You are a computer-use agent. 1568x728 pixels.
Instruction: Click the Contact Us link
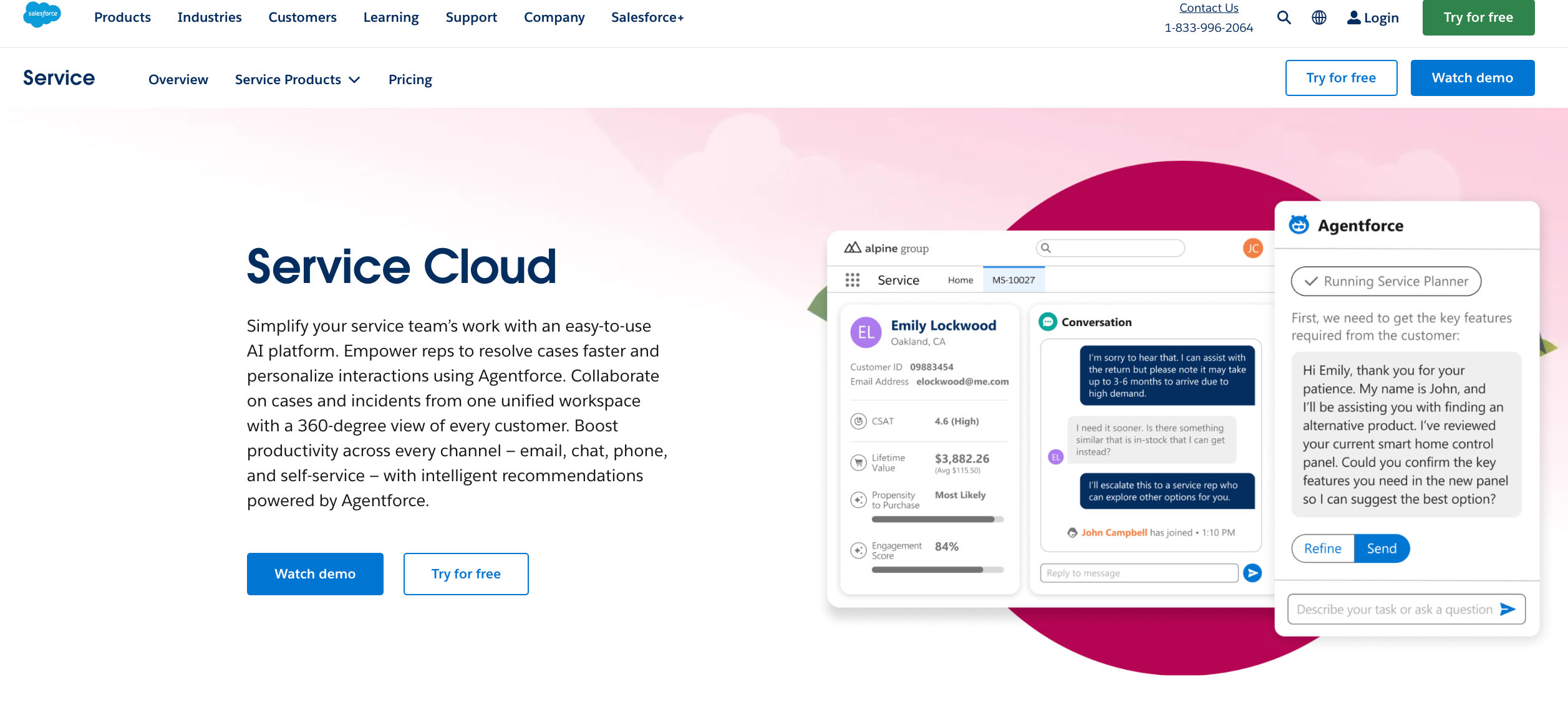tap(1209, 7)
